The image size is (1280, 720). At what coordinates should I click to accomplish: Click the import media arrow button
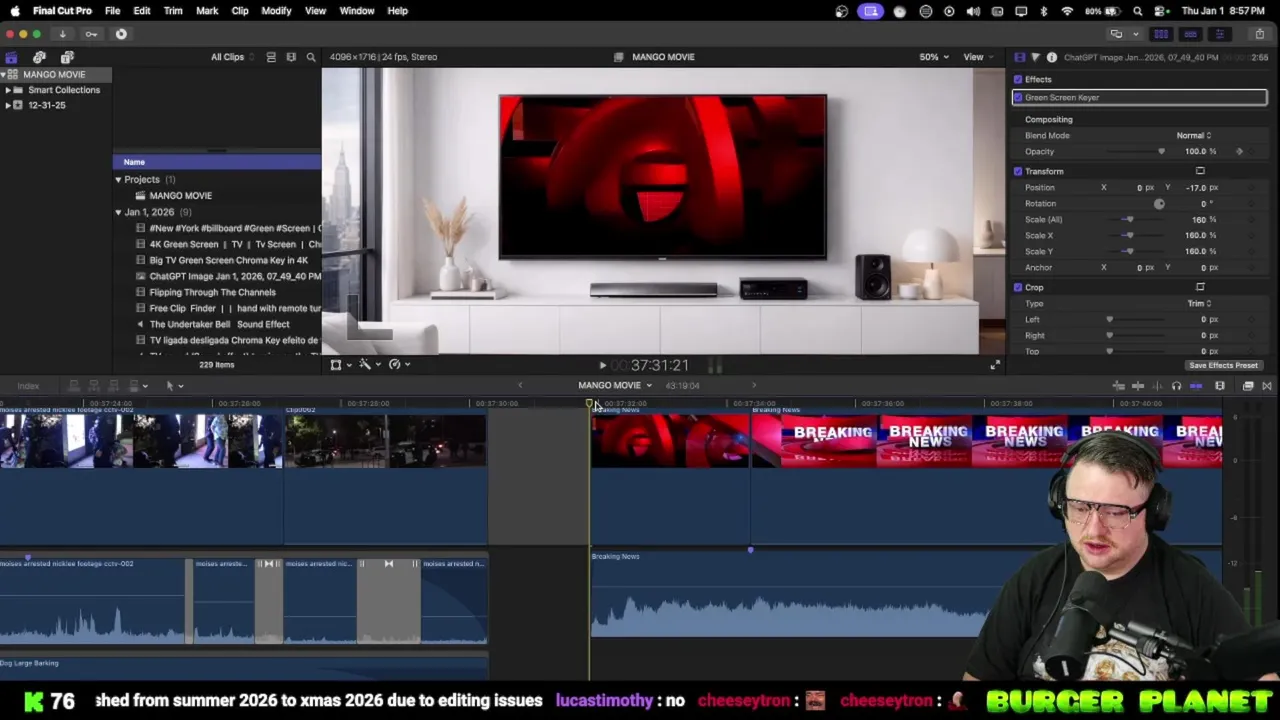tap(62, 34)
